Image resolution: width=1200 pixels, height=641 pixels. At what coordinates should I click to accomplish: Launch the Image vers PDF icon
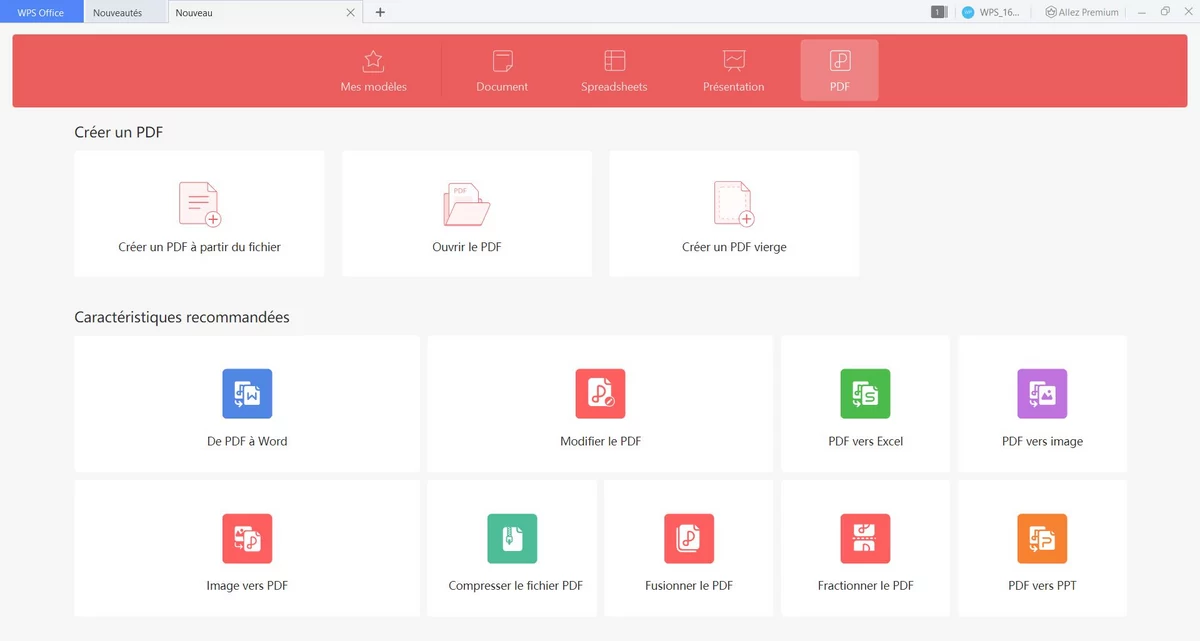click(x=247, y=539)
